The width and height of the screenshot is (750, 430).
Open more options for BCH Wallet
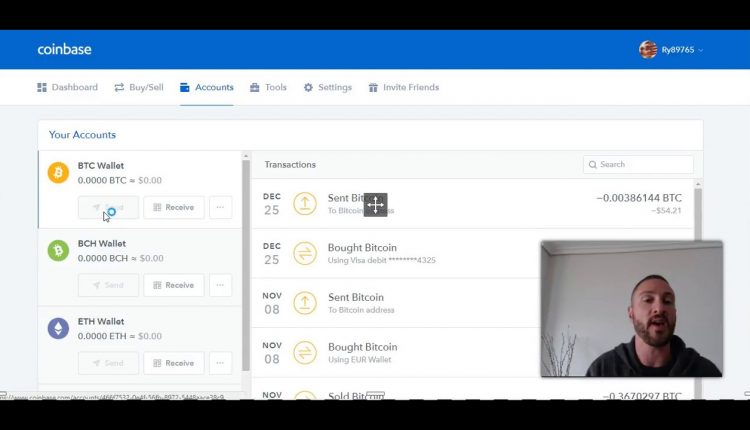pyautogui.click(x=221, y=285)
